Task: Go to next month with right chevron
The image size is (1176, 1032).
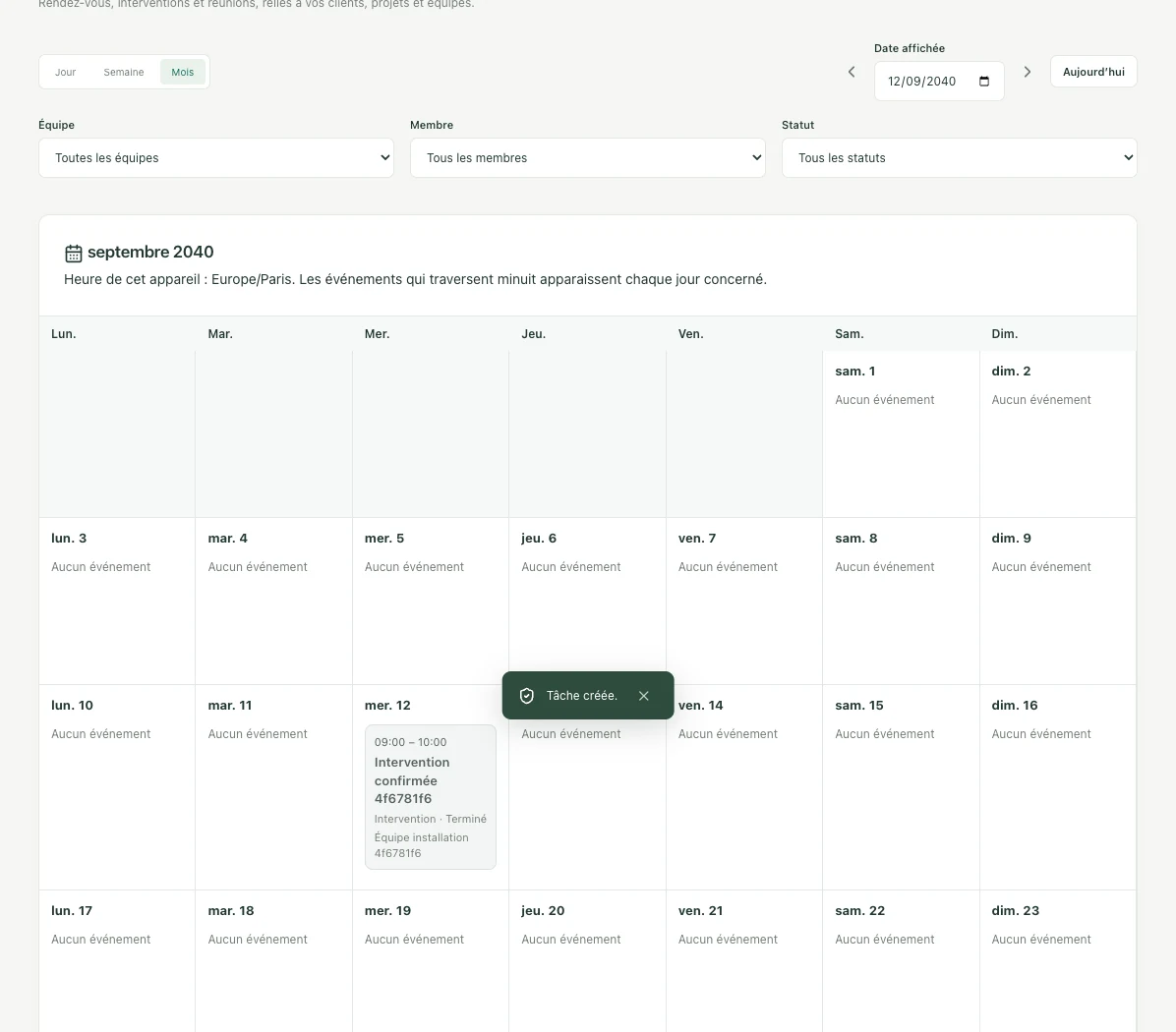Action: coord(1028,72)
